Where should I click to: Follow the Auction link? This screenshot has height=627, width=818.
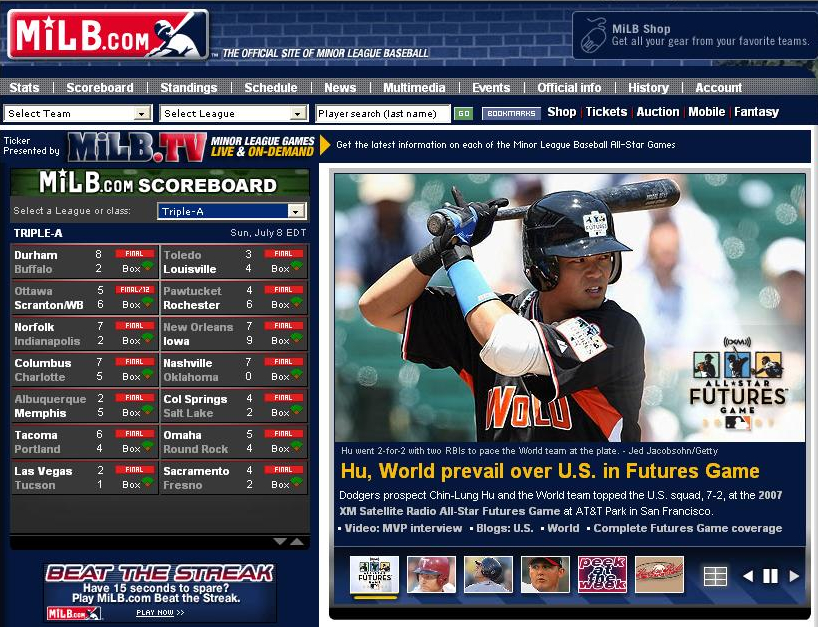(658, 112)
